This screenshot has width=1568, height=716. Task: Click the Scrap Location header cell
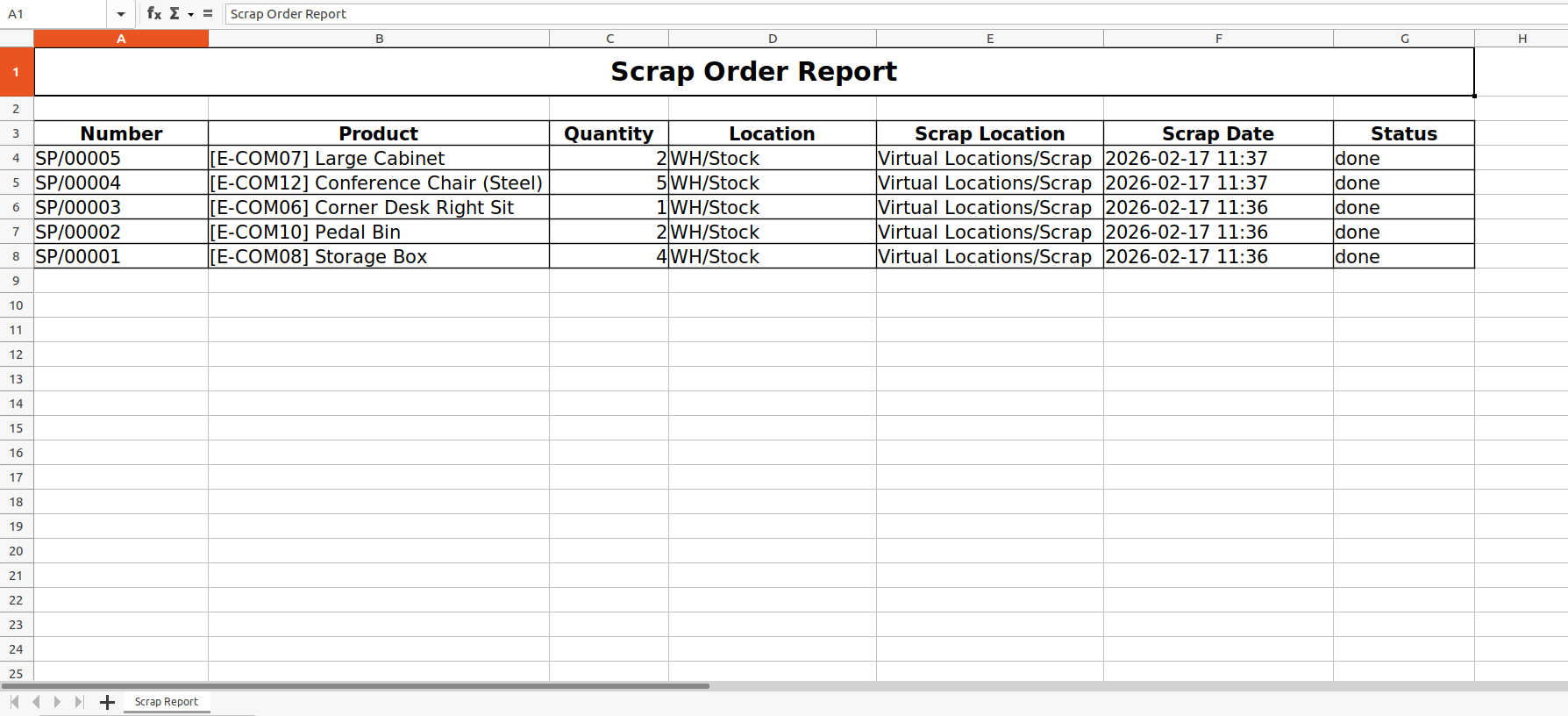(990, 133)
